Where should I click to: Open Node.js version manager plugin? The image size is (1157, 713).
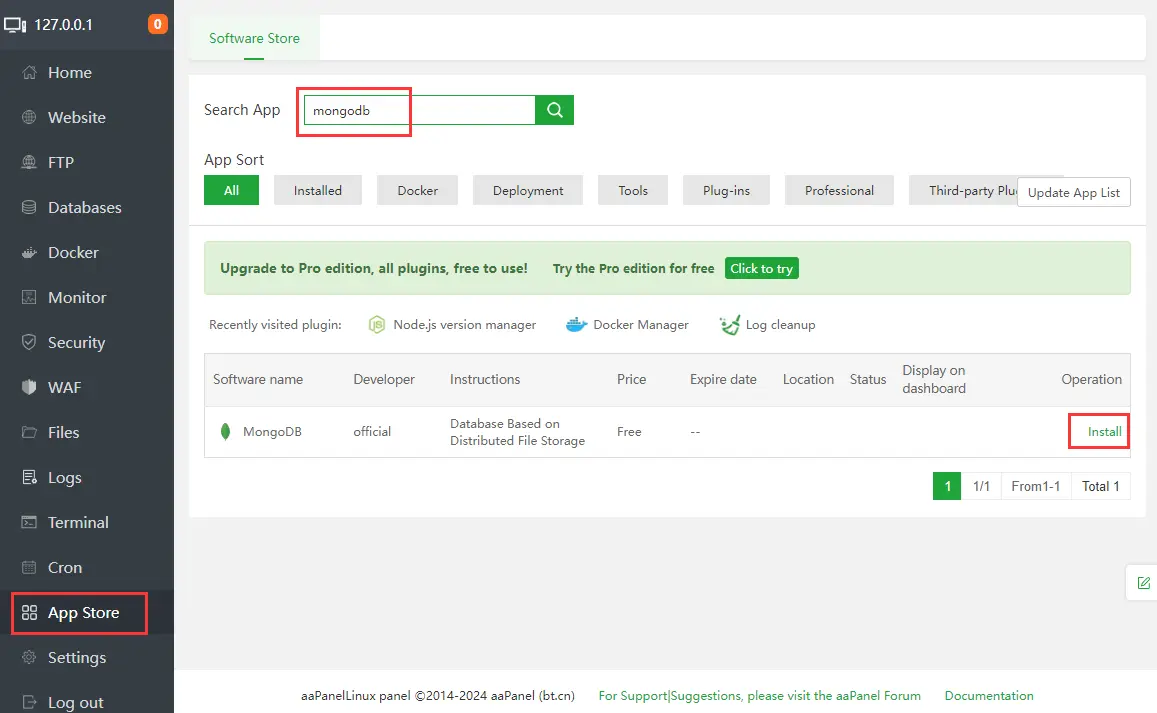(464, 325)
